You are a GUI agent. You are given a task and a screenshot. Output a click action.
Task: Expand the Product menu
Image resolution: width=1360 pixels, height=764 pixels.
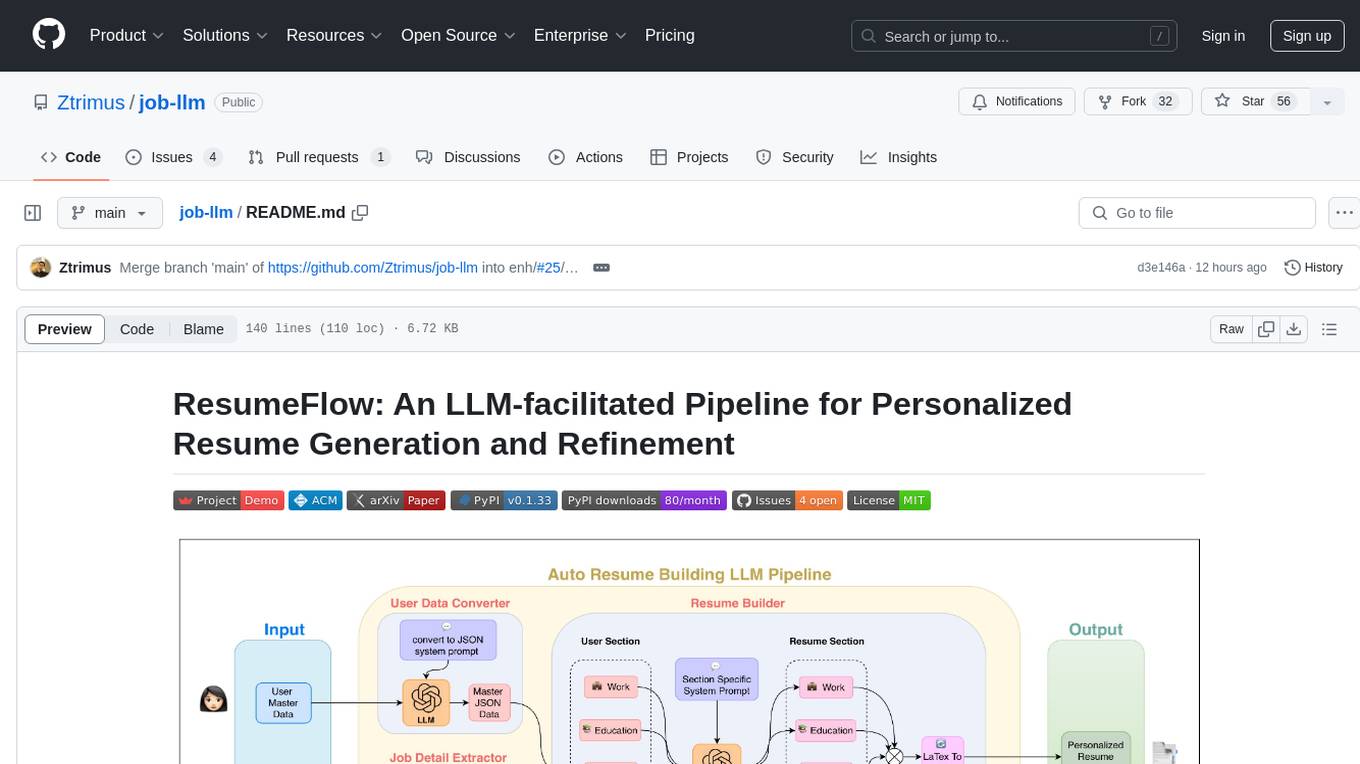tap(127, 35)
